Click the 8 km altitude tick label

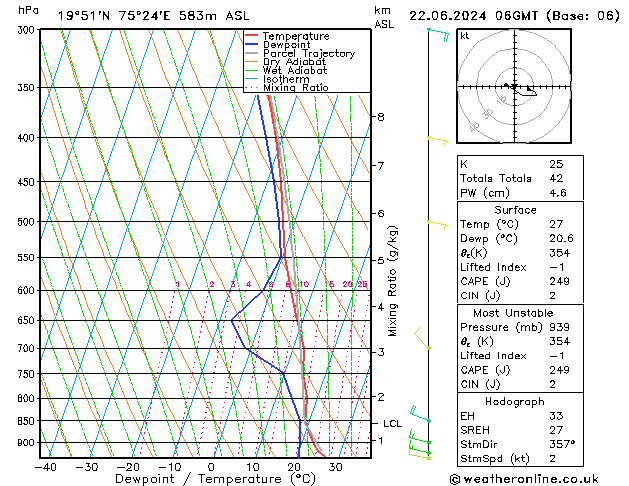pyautogui.click(x=381, y=117)
